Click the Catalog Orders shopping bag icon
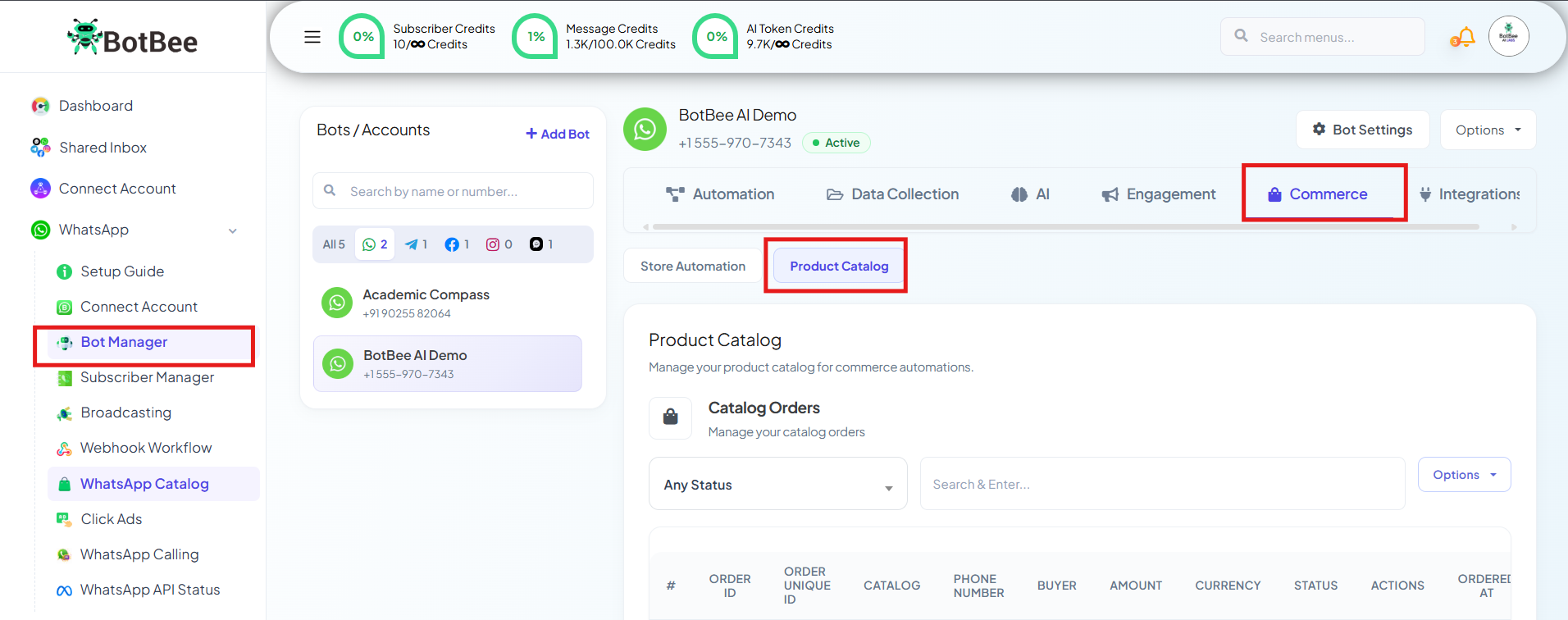Screen dimensions: 1568x620 coord(671,417)
